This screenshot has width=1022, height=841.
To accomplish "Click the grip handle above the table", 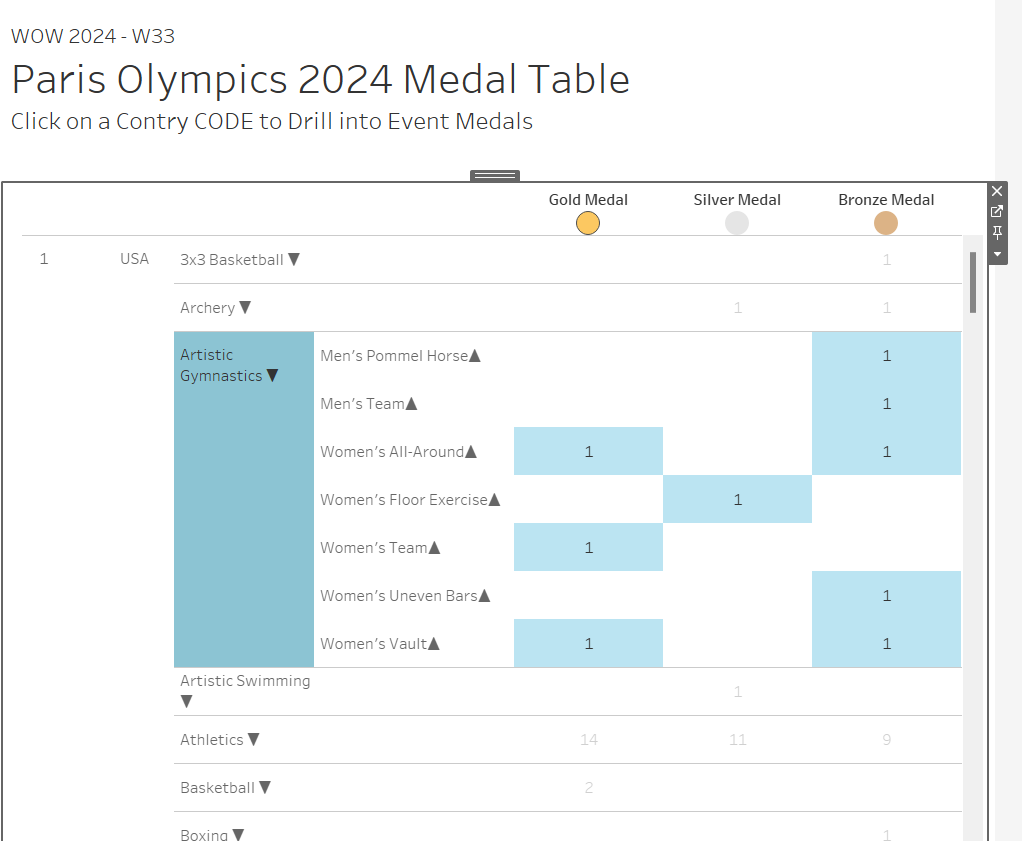I will point(494,174).
